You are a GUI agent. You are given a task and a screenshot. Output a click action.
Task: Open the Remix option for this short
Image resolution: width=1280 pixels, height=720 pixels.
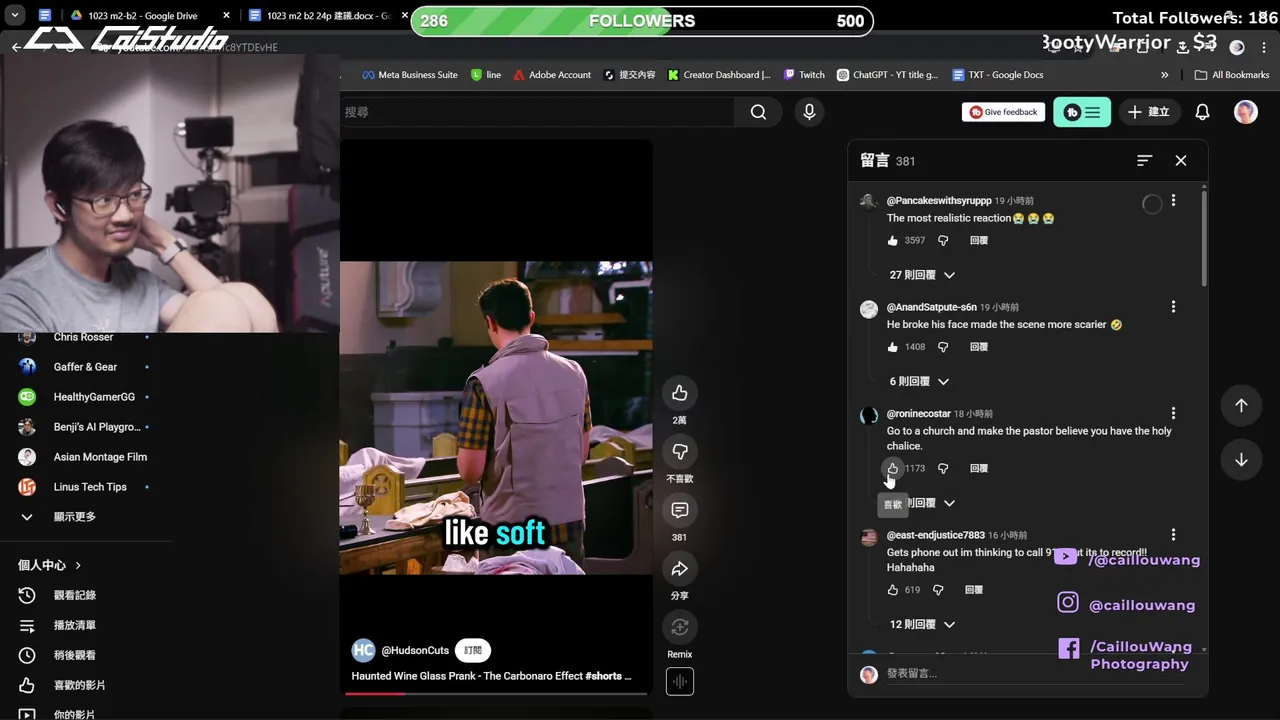(x=679, y=627)
